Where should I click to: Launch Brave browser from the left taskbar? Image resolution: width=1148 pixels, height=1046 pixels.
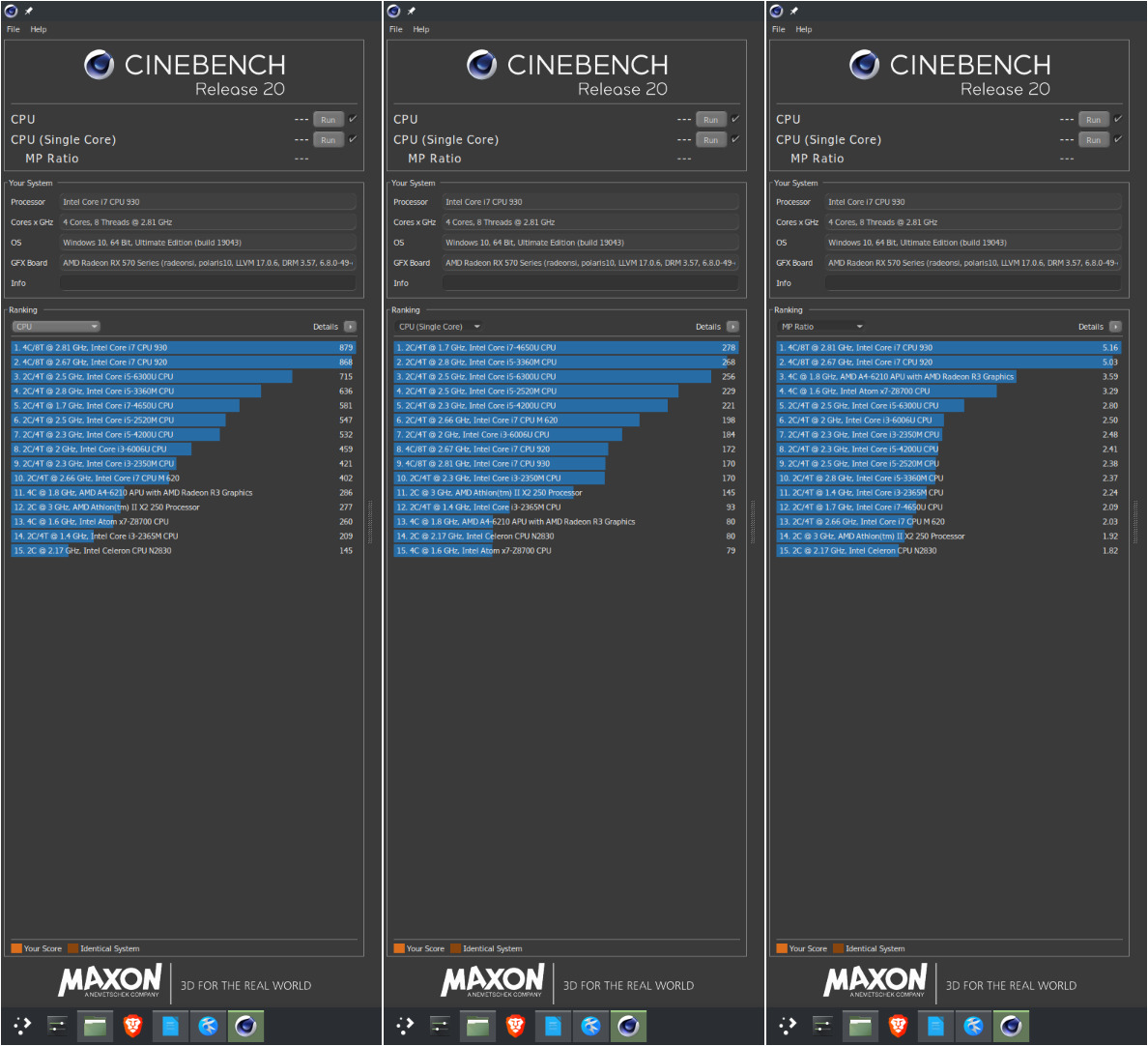tap(132, 1026)
